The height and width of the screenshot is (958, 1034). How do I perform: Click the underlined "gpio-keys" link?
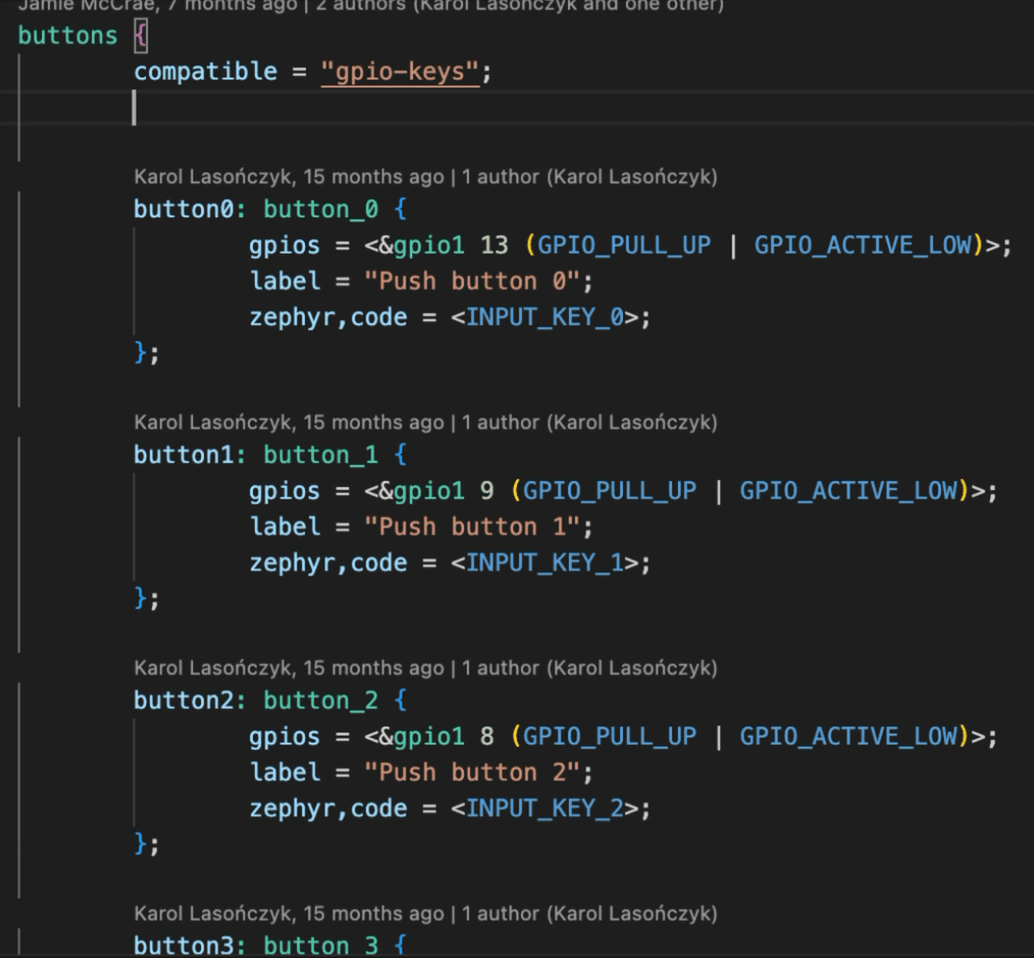[399, 71]
